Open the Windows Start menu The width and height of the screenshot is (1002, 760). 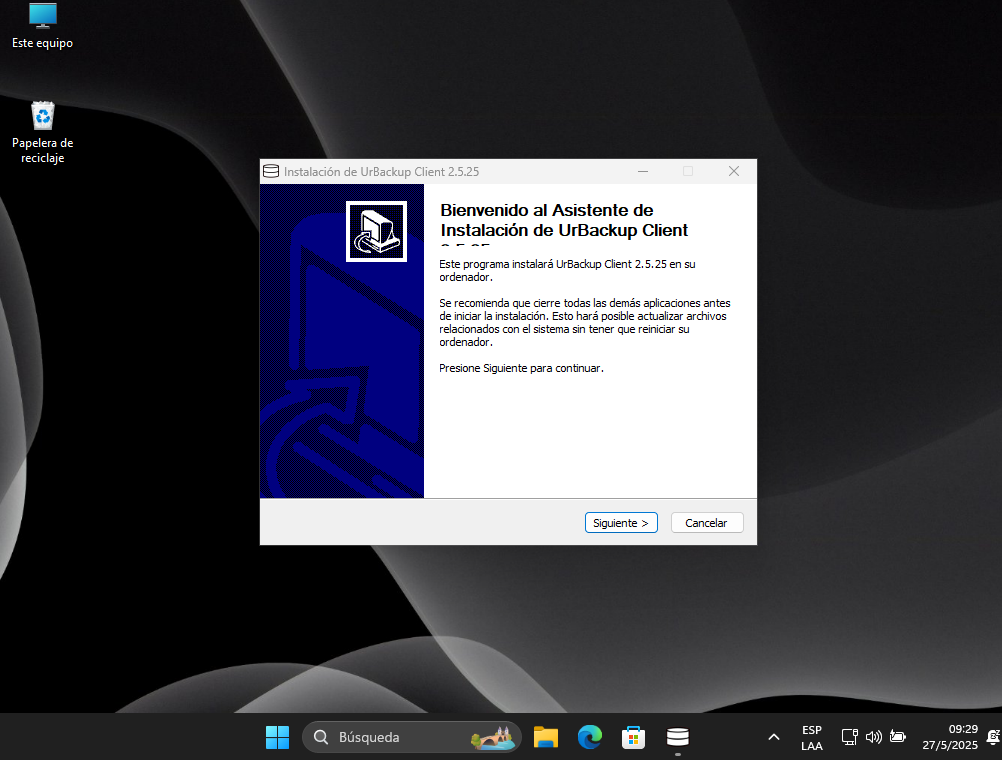coord(277,737)
